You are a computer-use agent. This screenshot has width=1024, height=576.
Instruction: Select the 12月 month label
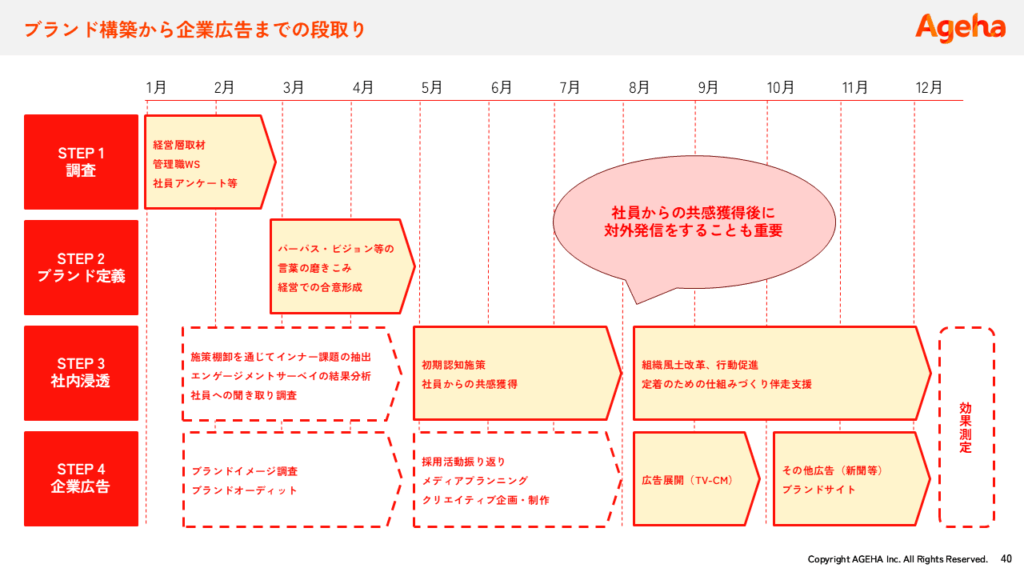tap(928, 87)
